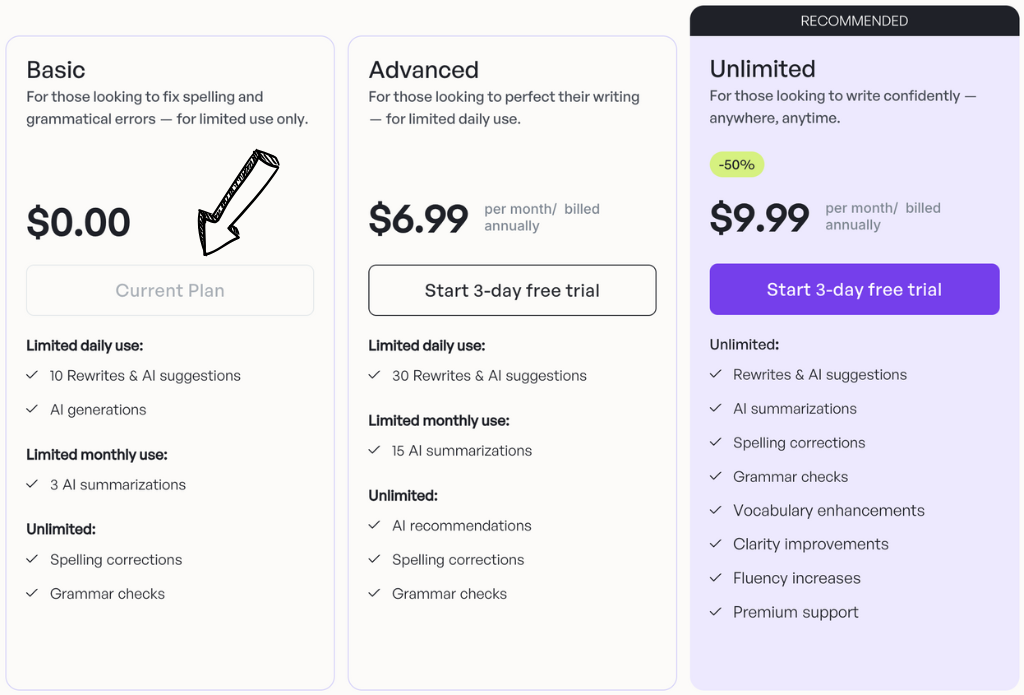The width and height of the screenshot is (1024, 695).
Task: Click the green -50% discount badge
Action: (737, 164)
